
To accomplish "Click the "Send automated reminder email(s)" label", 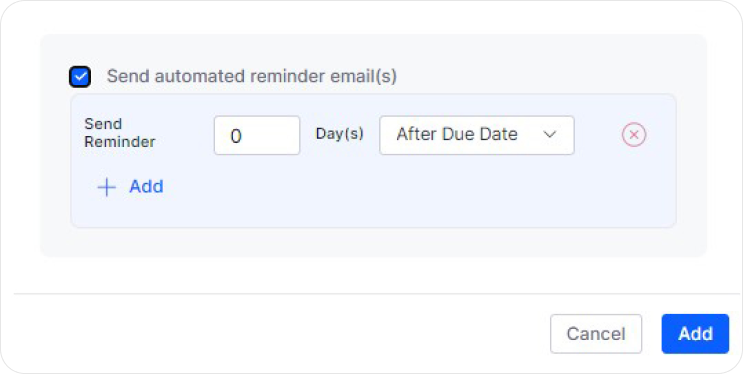I will (x=252, y=76).
